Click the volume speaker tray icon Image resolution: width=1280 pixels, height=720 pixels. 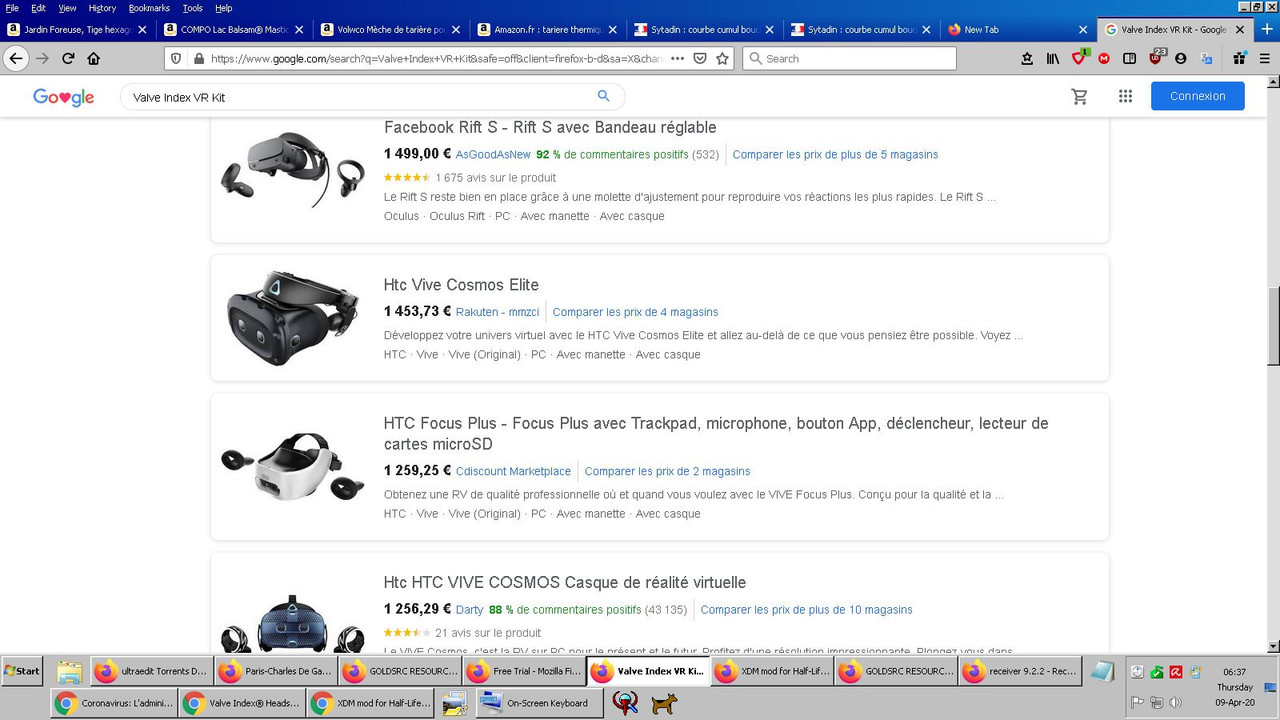[1175, 703]
